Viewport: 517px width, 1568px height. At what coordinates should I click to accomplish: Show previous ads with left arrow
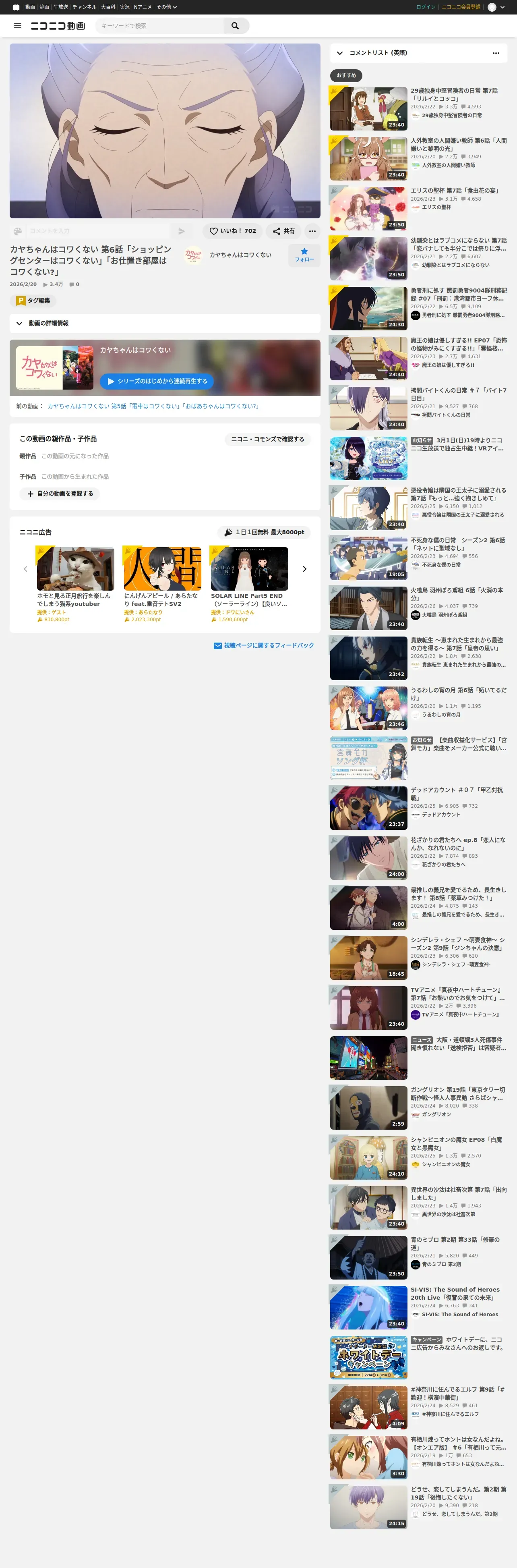tap(25, 568)
